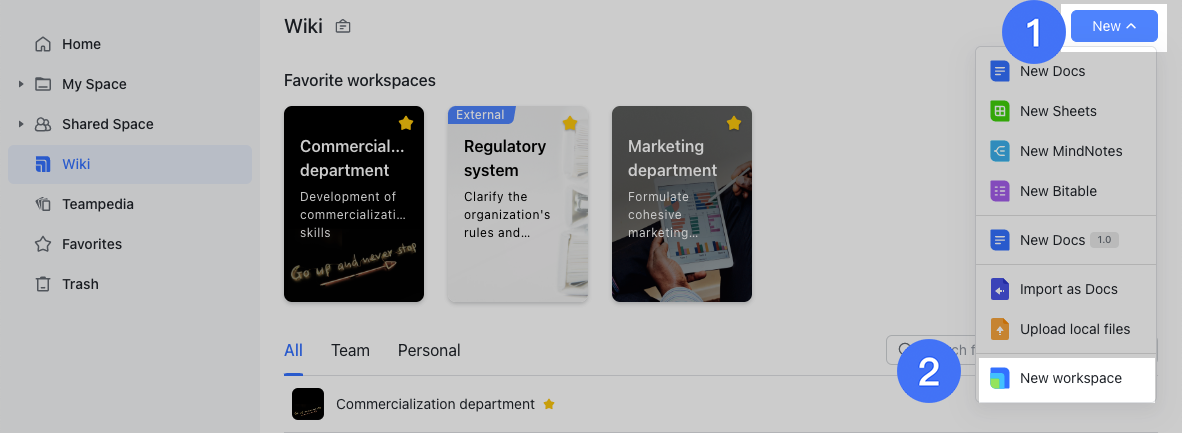1182x433 pixels.
Task: Click the Teampedia sidebar icon
Action: (43, 204)
